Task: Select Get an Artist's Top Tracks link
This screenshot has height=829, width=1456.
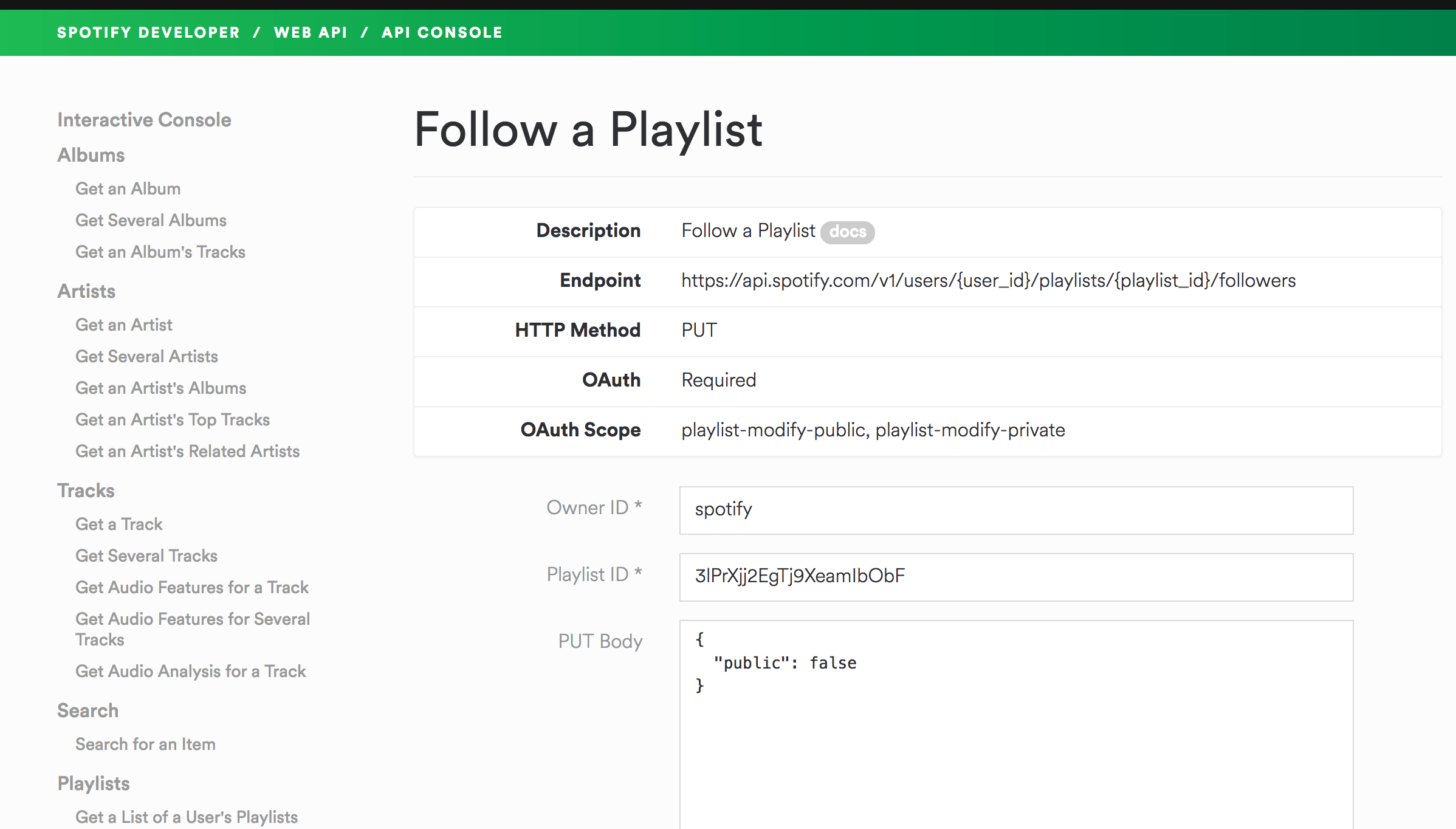Action: pyautogui.click(x=172, y=420)
